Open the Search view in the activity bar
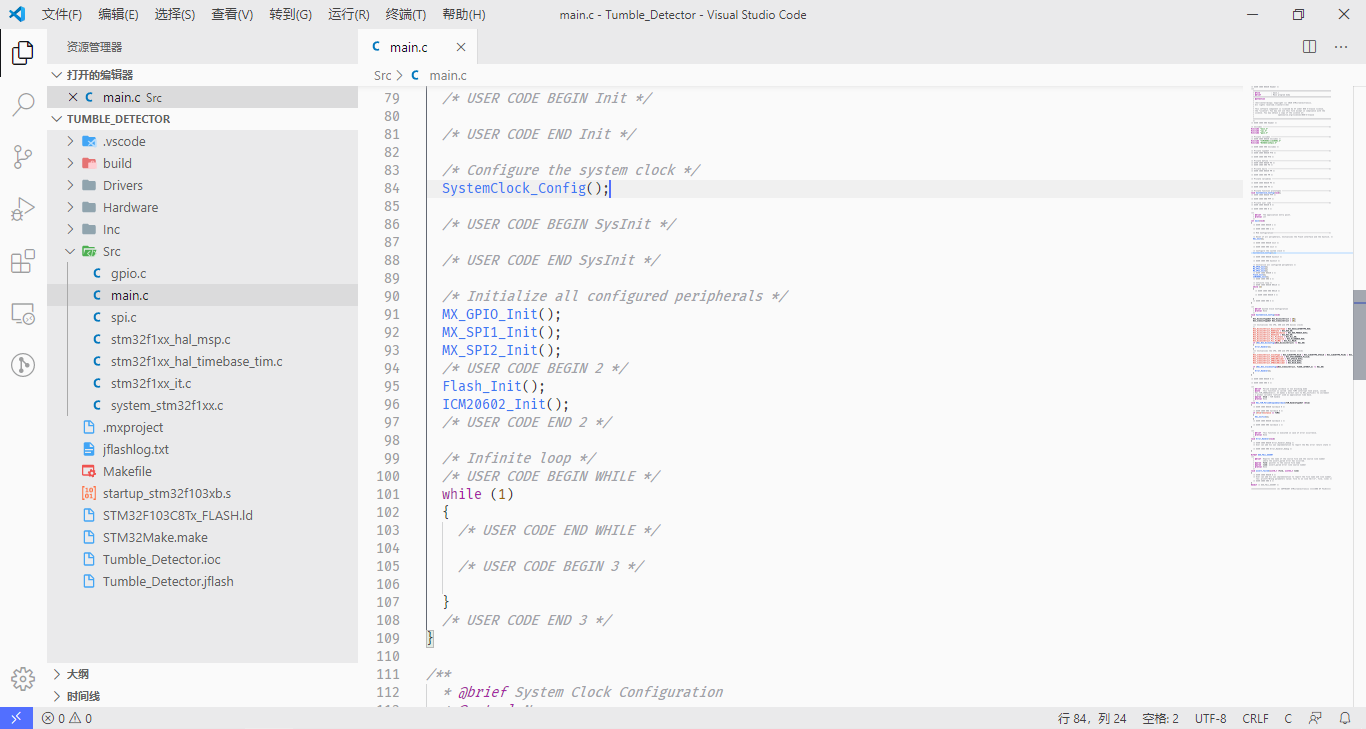This screenshot has width=1366, height=729. click(x=22, y=104)
